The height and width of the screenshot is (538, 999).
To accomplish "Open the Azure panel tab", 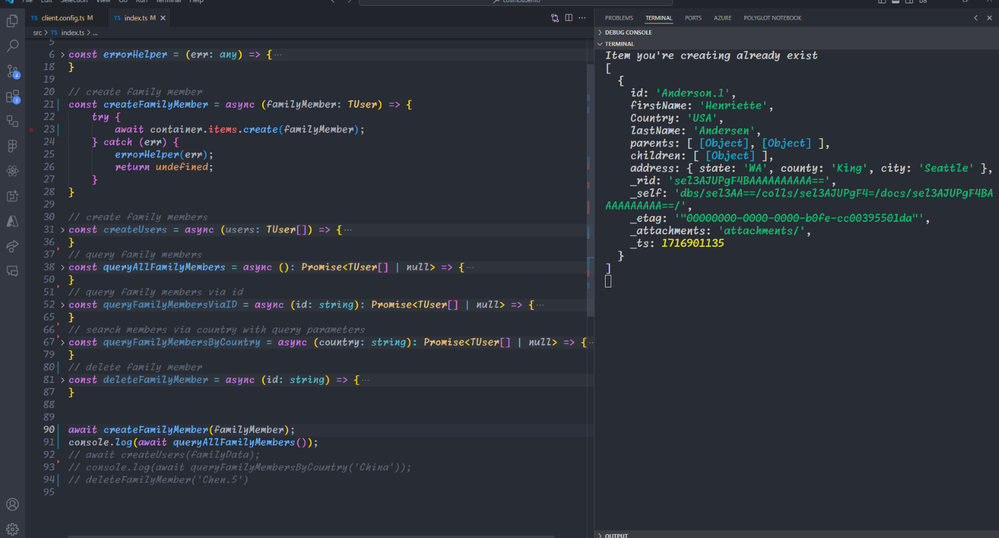I will coord(722,18).
